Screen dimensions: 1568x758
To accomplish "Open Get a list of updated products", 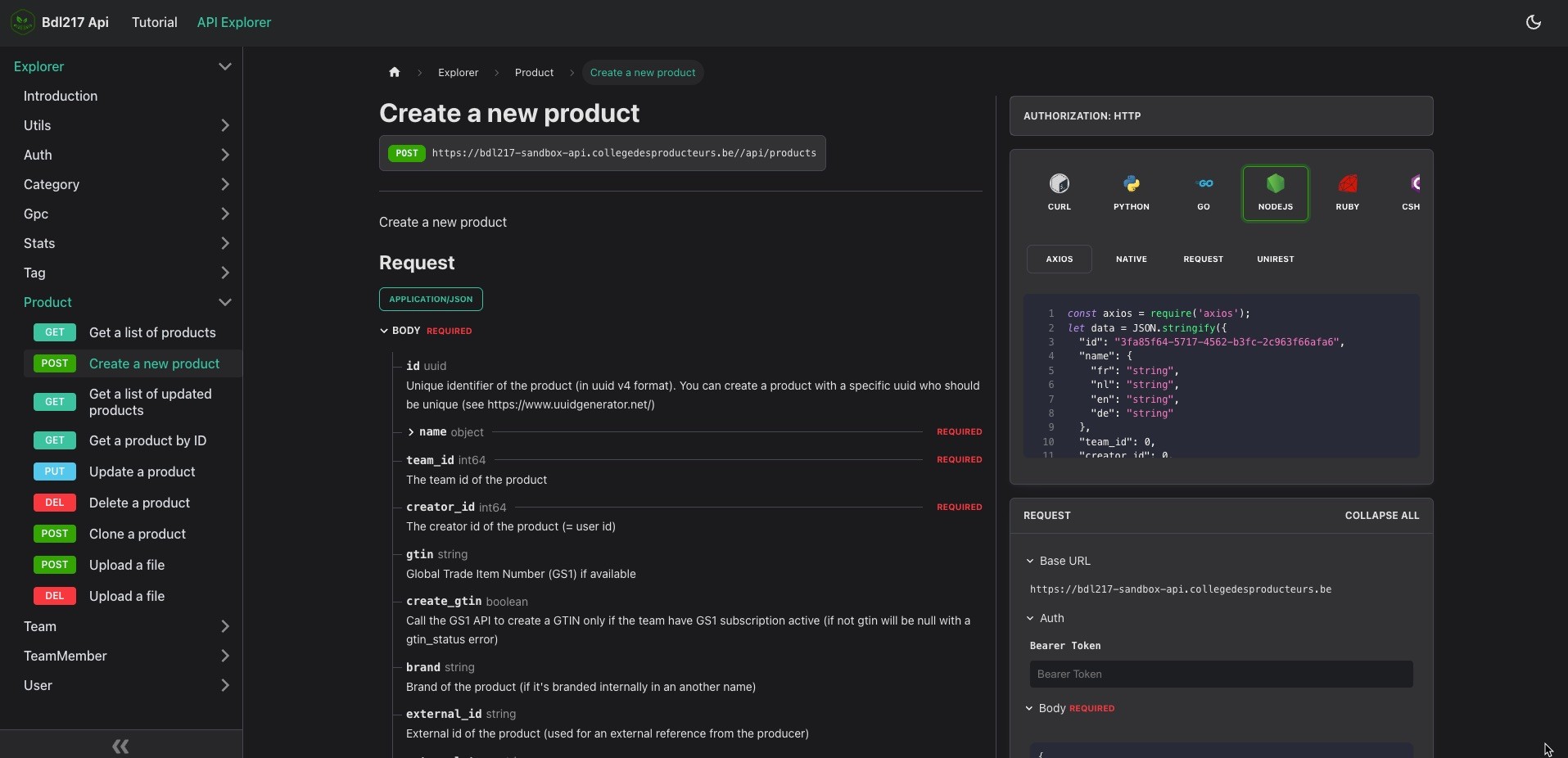I will 134,402.
